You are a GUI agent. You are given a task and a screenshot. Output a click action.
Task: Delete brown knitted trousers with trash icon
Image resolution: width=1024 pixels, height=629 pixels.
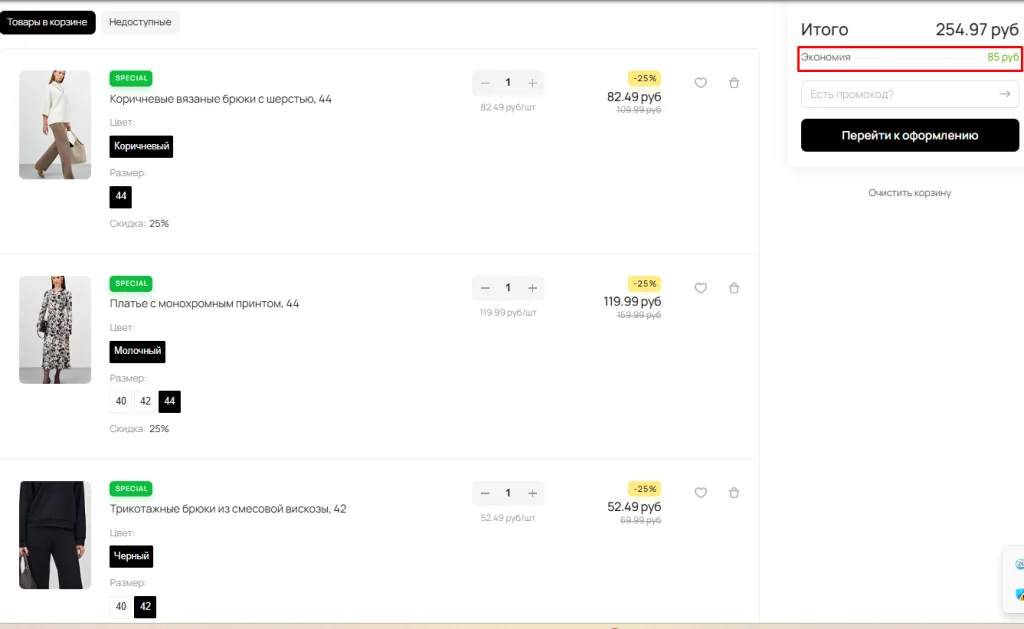[x=734, y=83]
